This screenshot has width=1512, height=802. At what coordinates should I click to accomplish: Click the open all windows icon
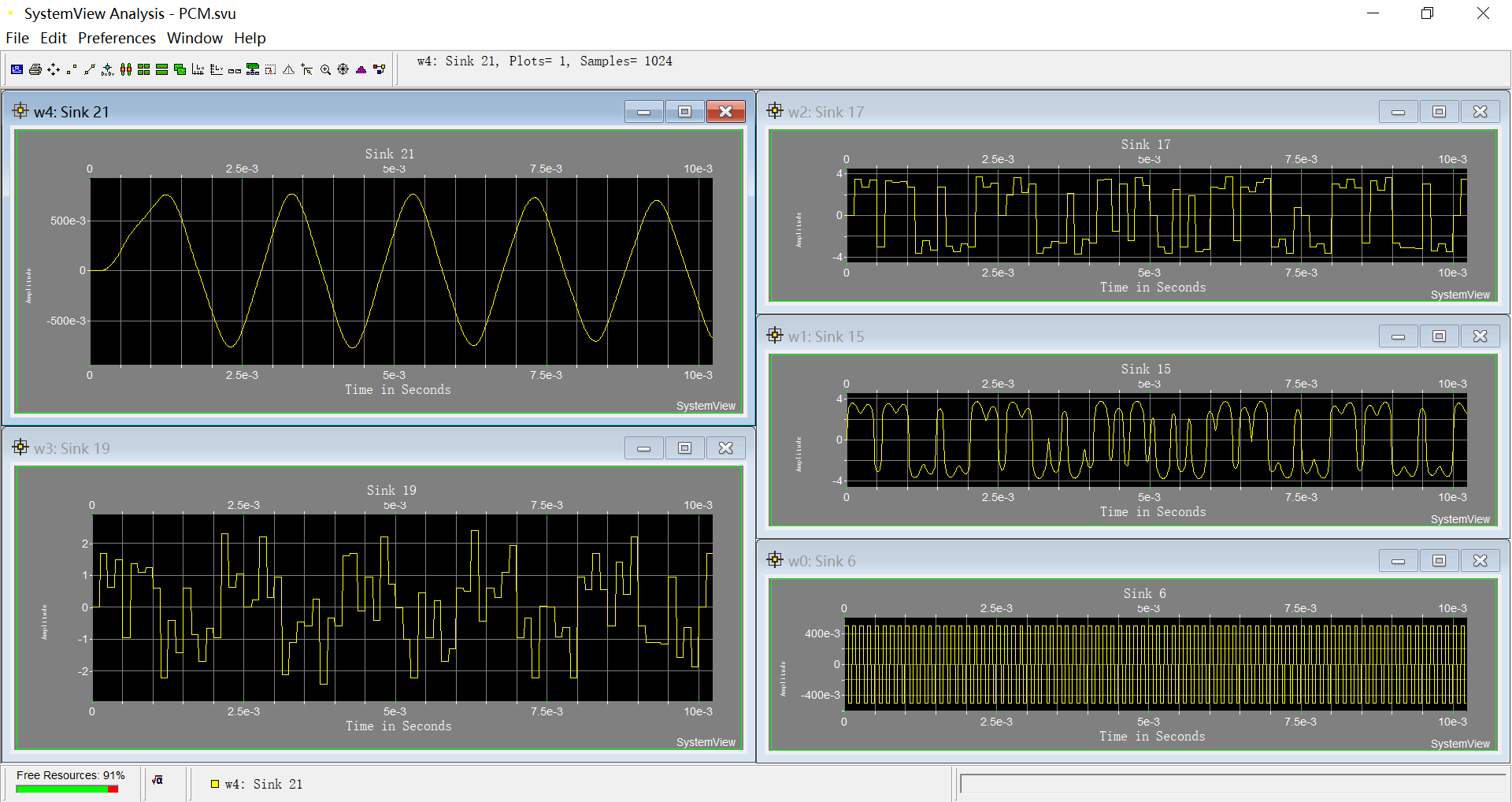(253, 69)
